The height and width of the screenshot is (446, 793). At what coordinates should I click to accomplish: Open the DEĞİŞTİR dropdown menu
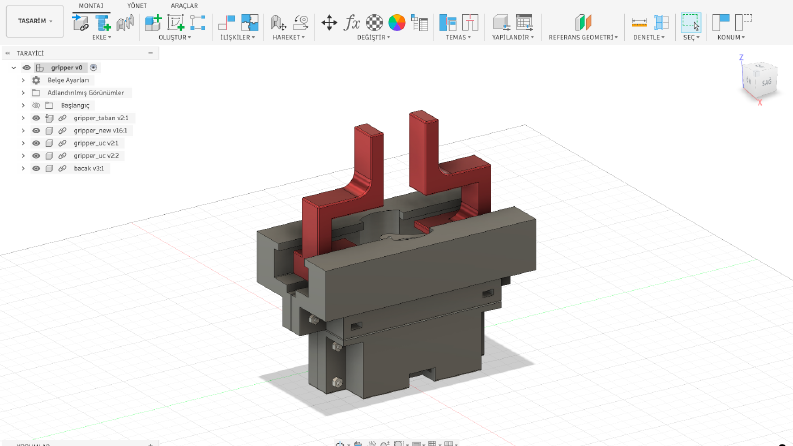(374, 37)
